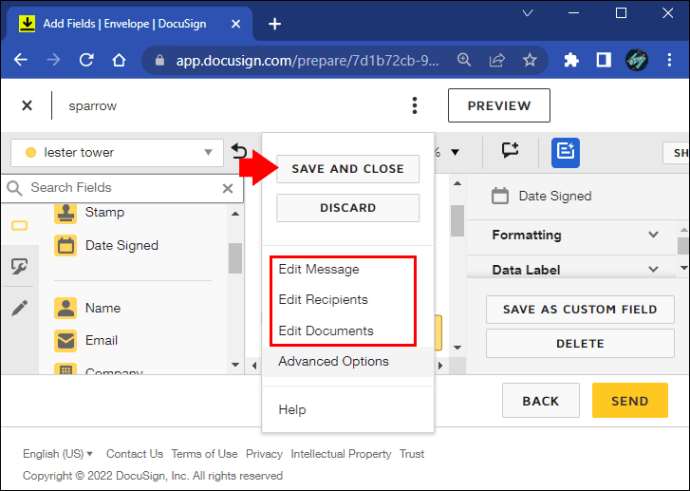Click the BACK button
Image resolution: width=690 pixels, height=491 pixels.
(x=540, y=400)
